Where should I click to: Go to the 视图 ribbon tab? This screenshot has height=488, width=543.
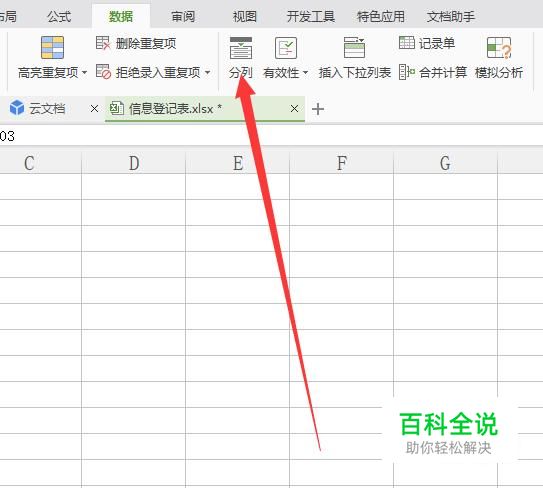coord(244,16)
